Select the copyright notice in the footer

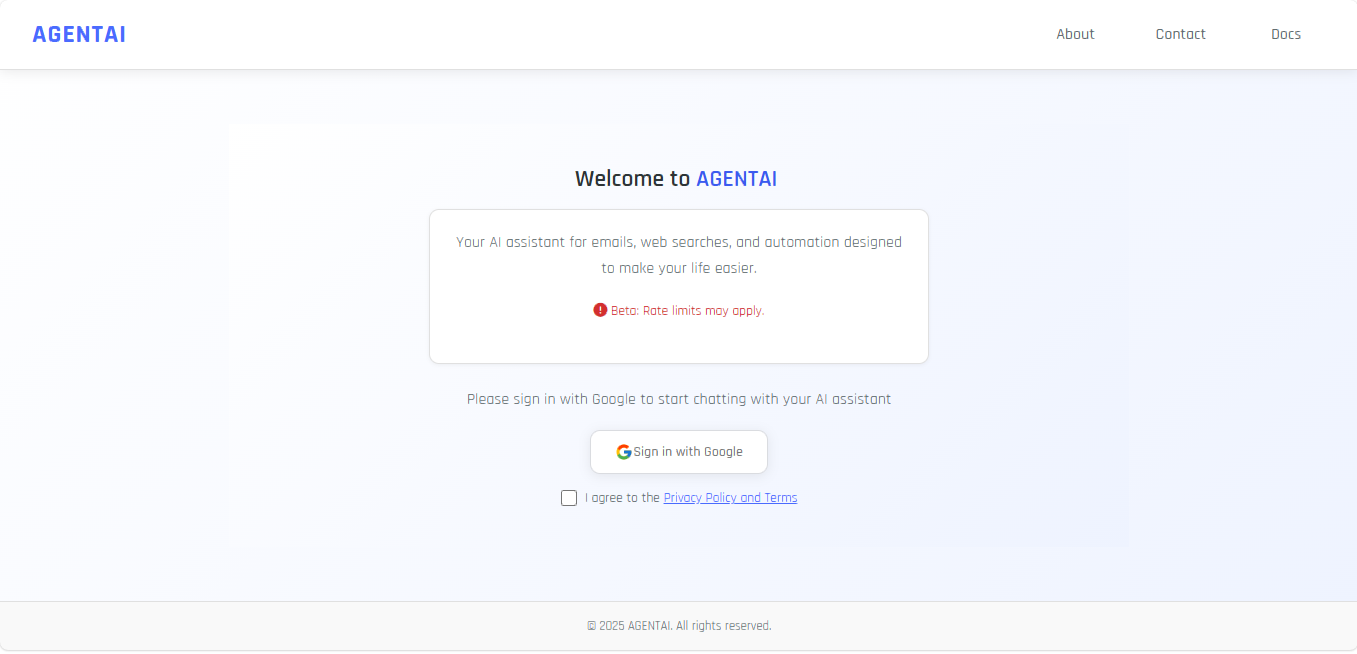[679, 625]
